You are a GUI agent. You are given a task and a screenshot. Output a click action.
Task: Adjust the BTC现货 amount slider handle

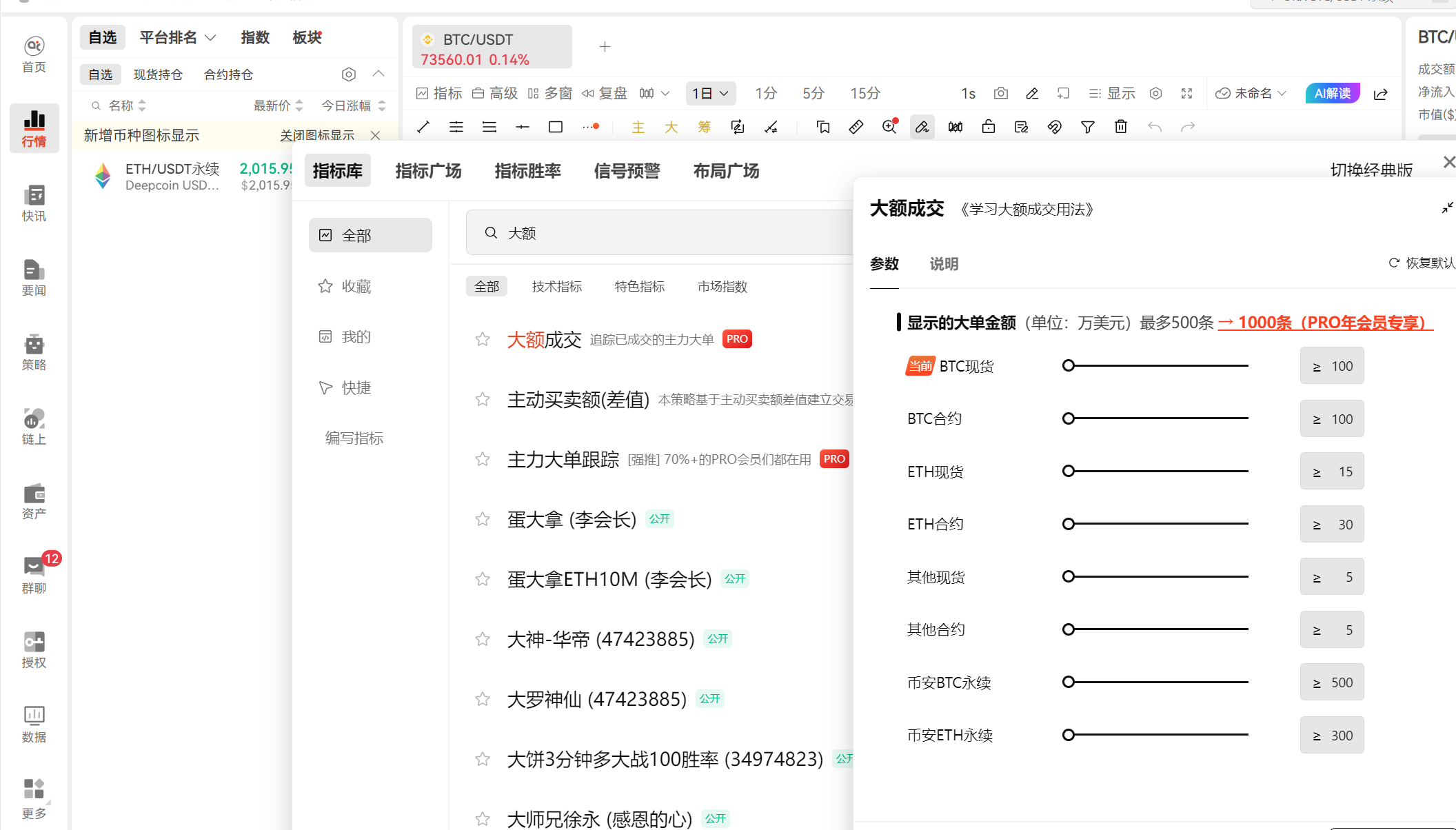(1069, 365)
